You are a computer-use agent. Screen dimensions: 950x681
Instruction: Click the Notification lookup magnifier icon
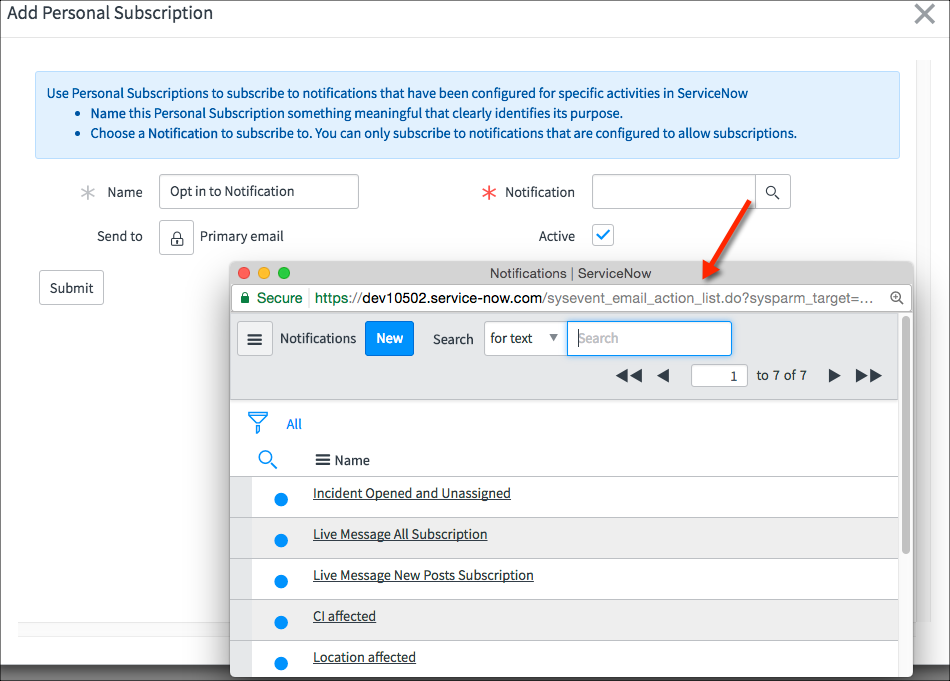[x=772, y=192]
